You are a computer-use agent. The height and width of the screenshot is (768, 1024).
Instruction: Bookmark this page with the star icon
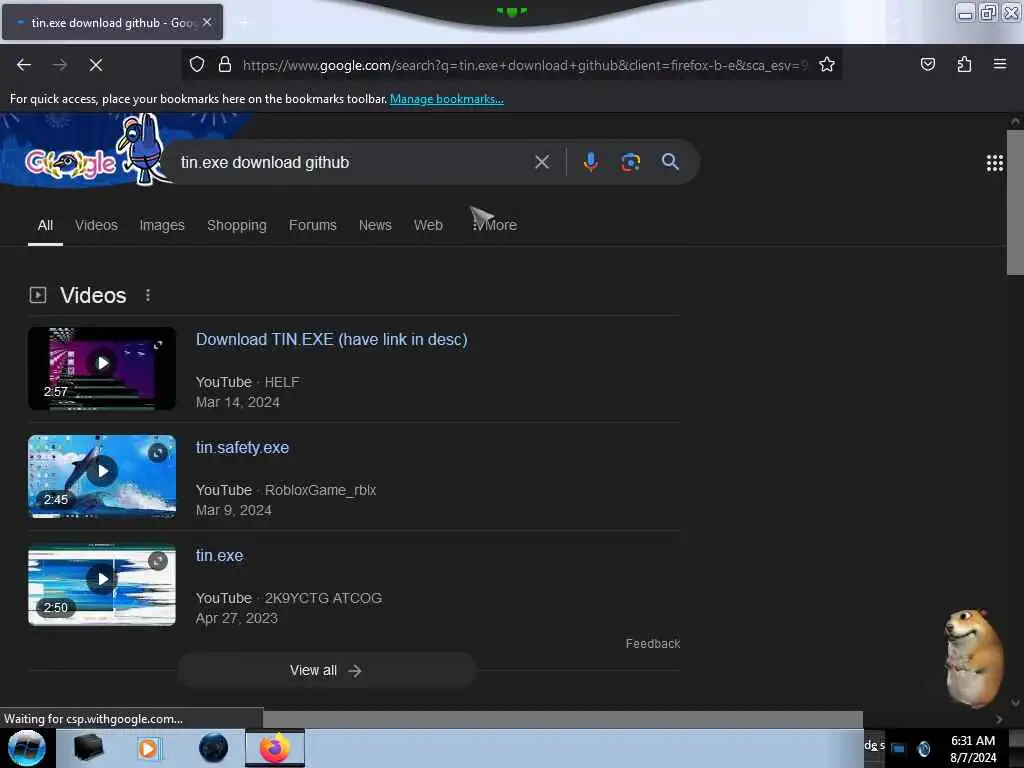(x=827, y=64)
